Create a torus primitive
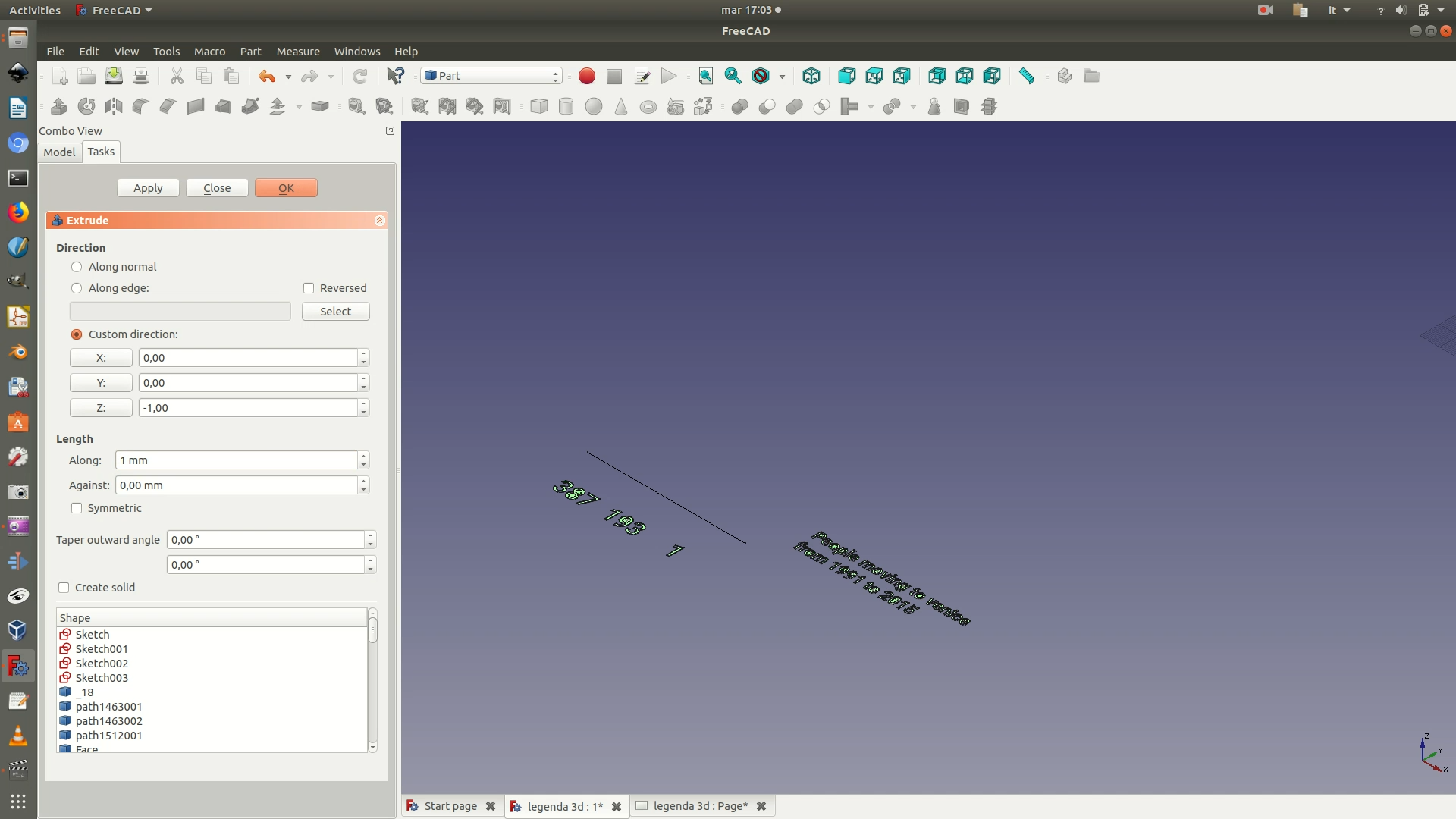Viewport: 1456px width, 819px height. click(648, 106)
